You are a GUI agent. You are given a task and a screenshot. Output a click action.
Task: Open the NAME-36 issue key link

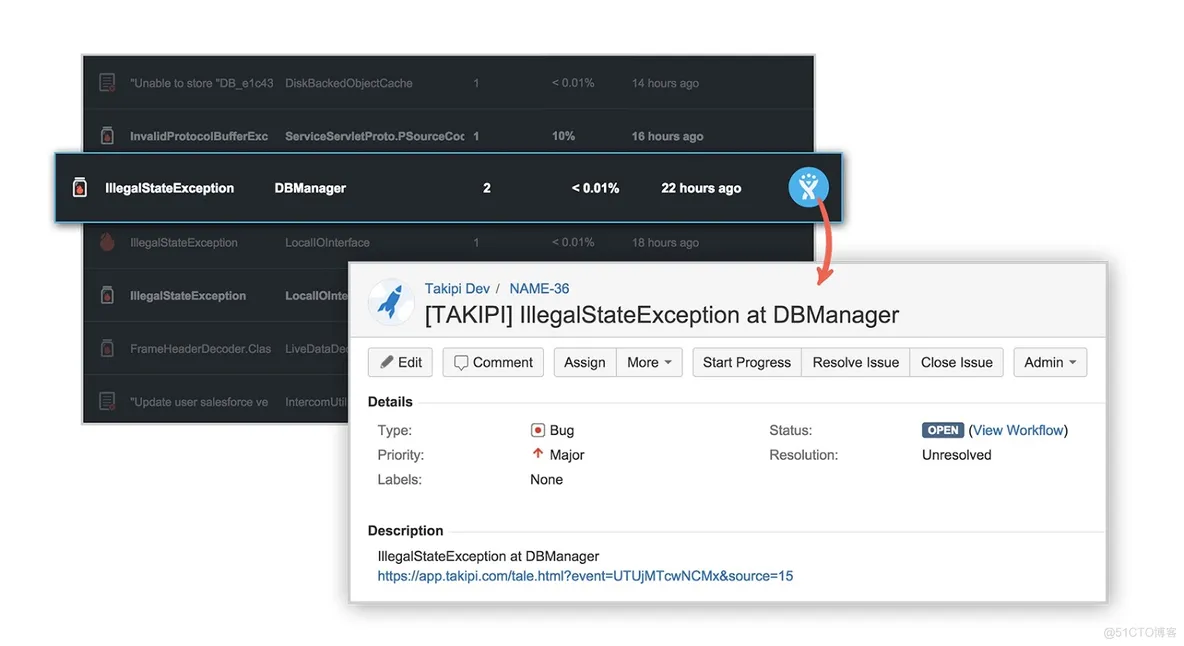click(539, 288)
